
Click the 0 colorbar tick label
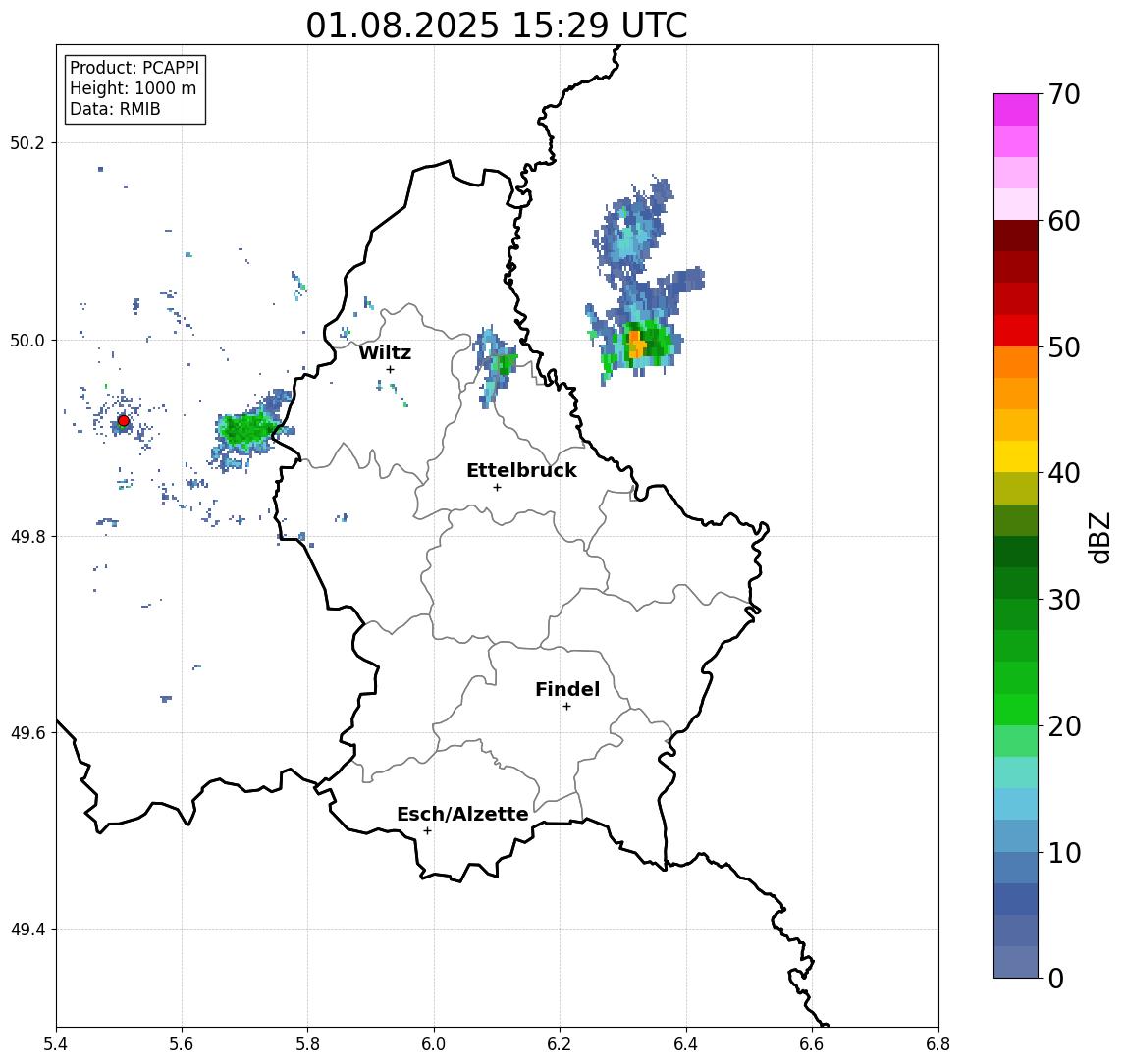(x=1056, y=978)
